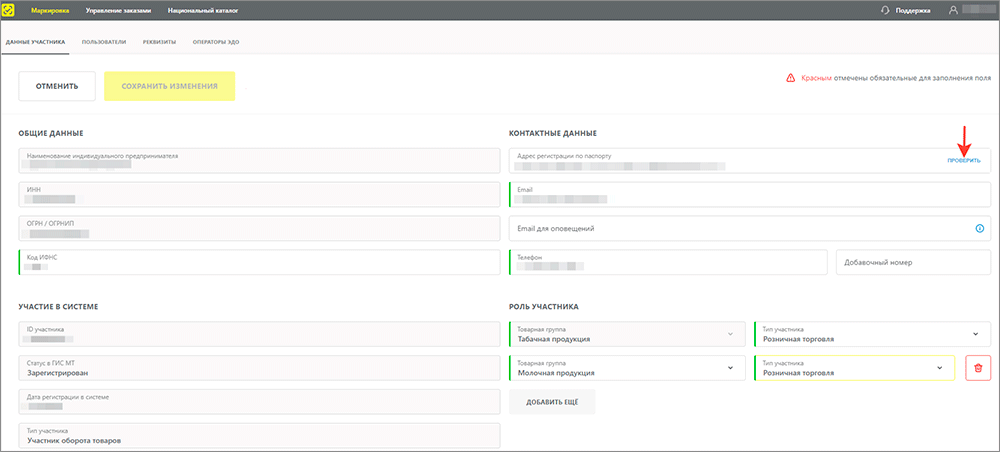Click the yellow Честный знак logo icon
Screen dimensions: 1000x452
click(x=8, y=10)
